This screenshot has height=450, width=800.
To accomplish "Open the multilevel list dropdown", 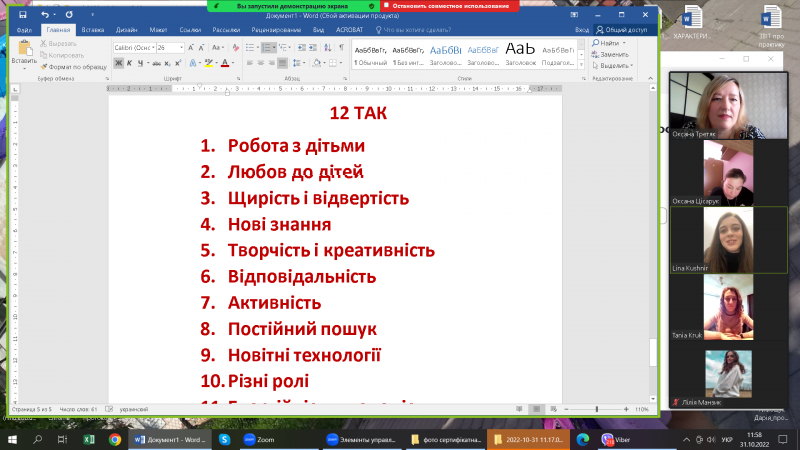I will click(x=284, y=47).
